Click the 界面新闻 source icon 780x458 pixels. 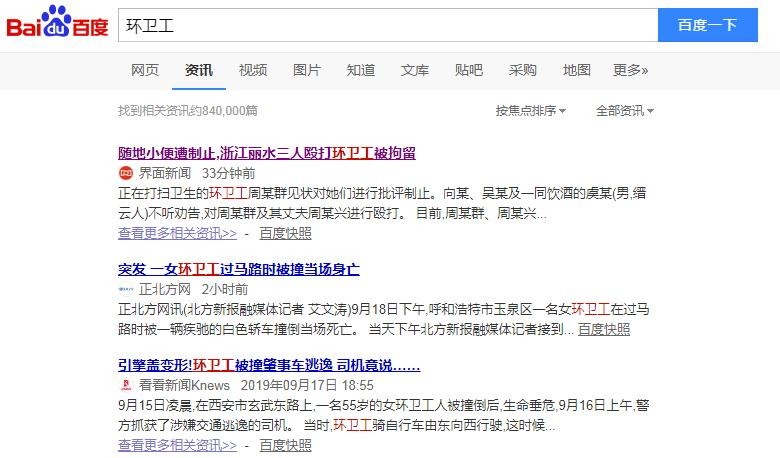pos(126,173)
